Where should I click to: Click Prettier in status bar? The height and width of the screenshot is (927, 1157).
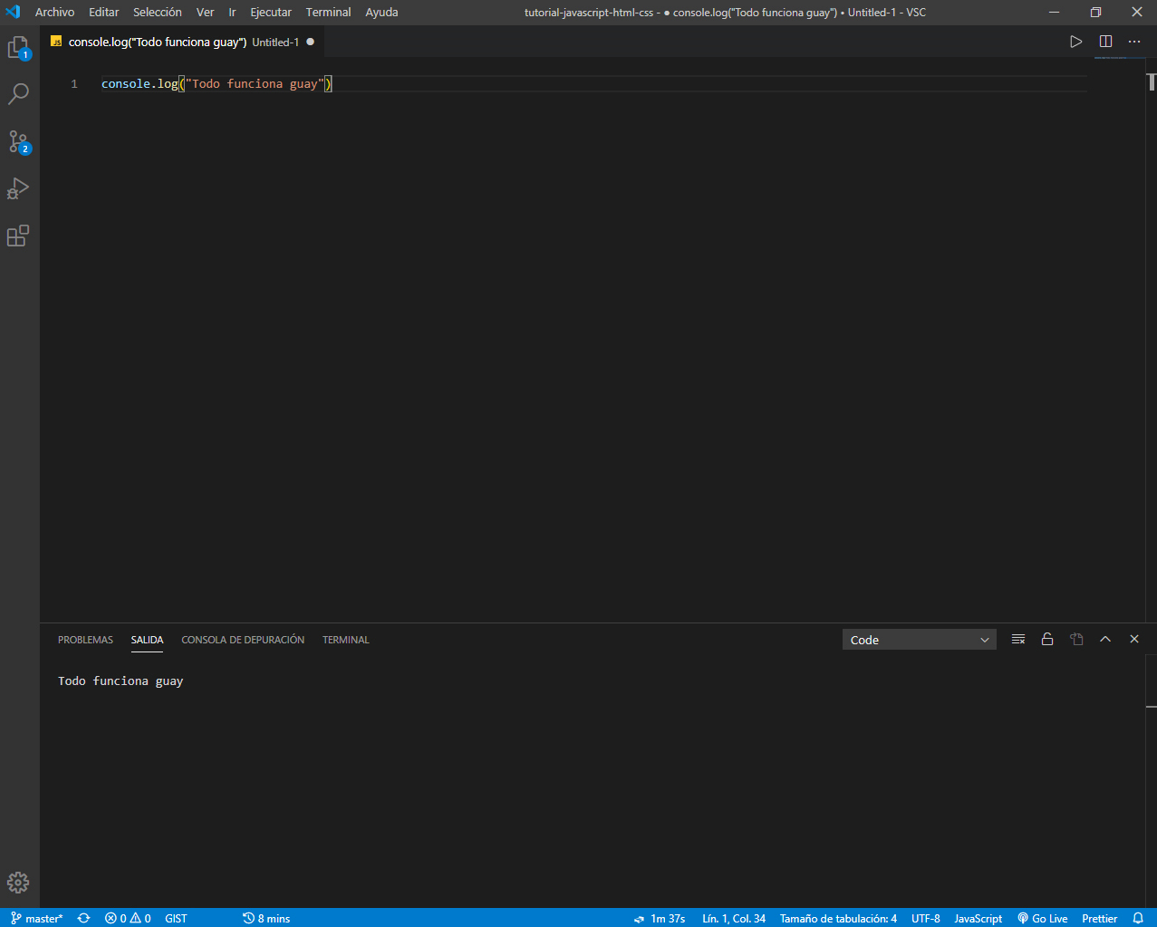[x=1099, y=918]
